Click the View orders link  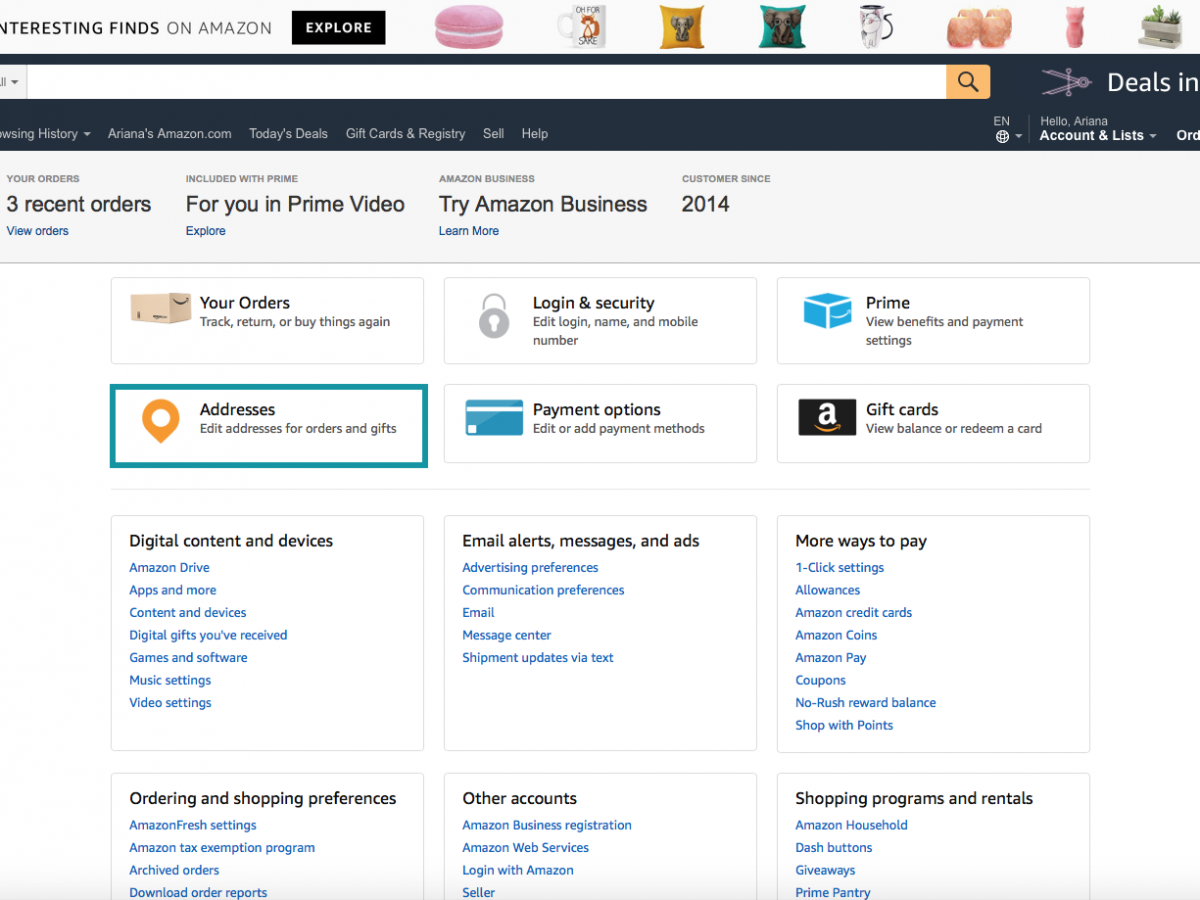(38, 231)
